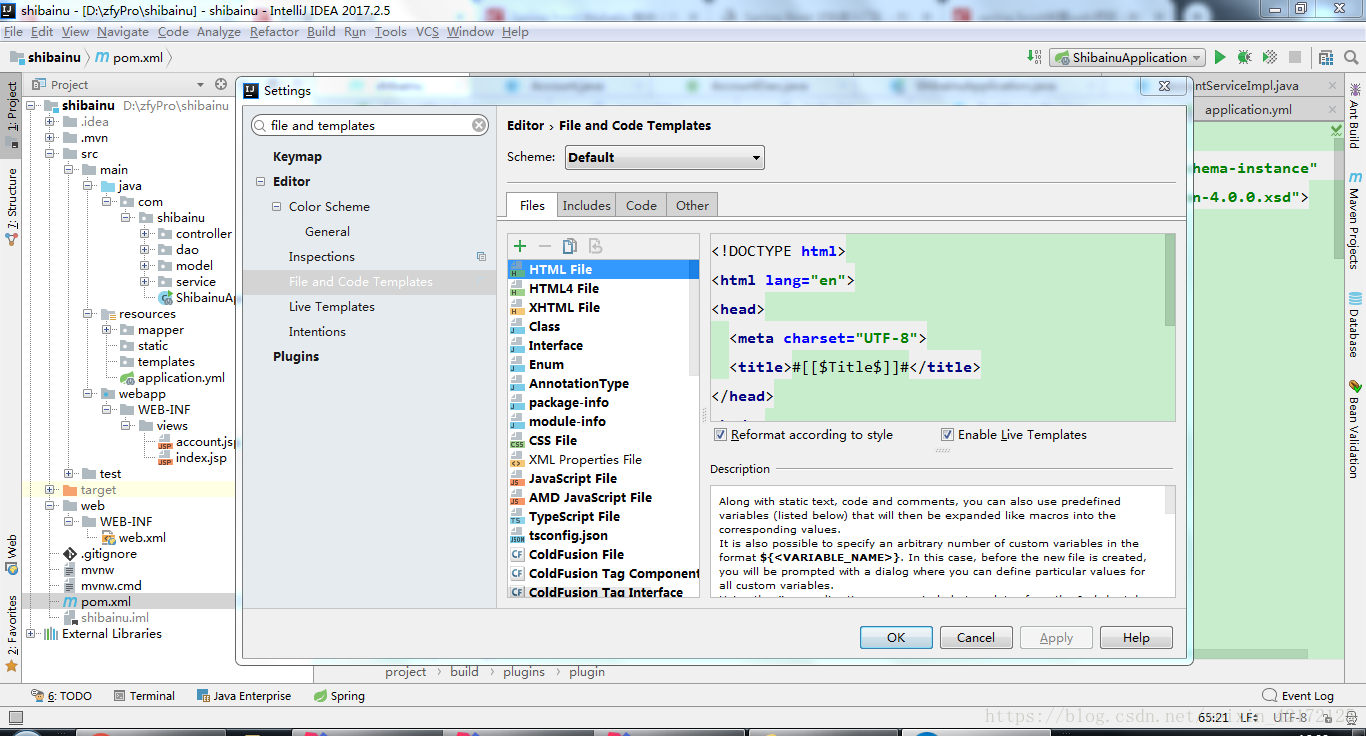The image size is (1366, 736).
Task: Click OK in Settings dialog
Action: pyautogui.click(x=896, y=637)
